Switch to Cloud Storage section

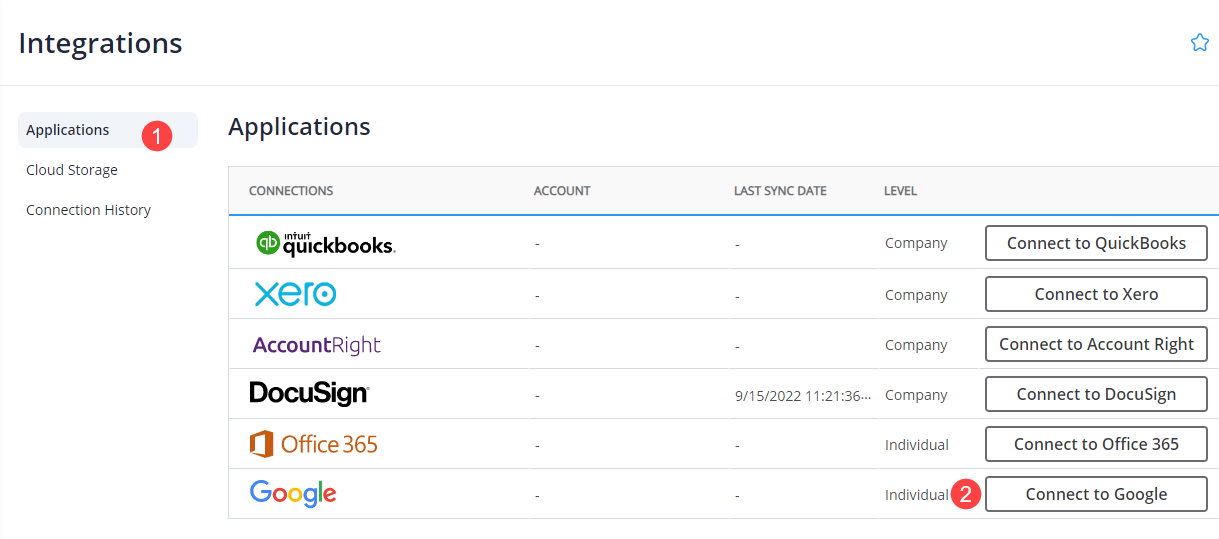[x=72, y=170]
